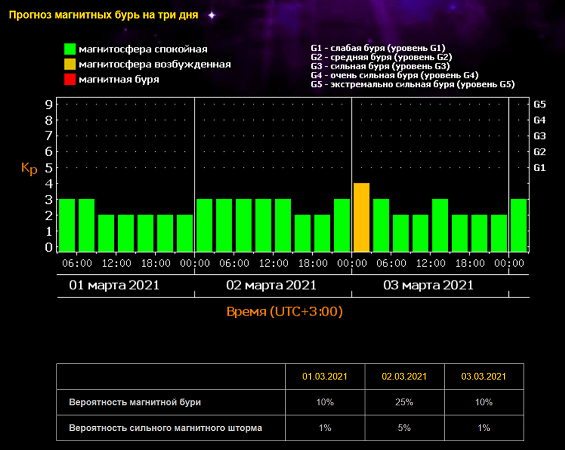Click the '1%' cell under 01.03.2021
Viewport: 565px width, 450px height.
tap(325, 428)
